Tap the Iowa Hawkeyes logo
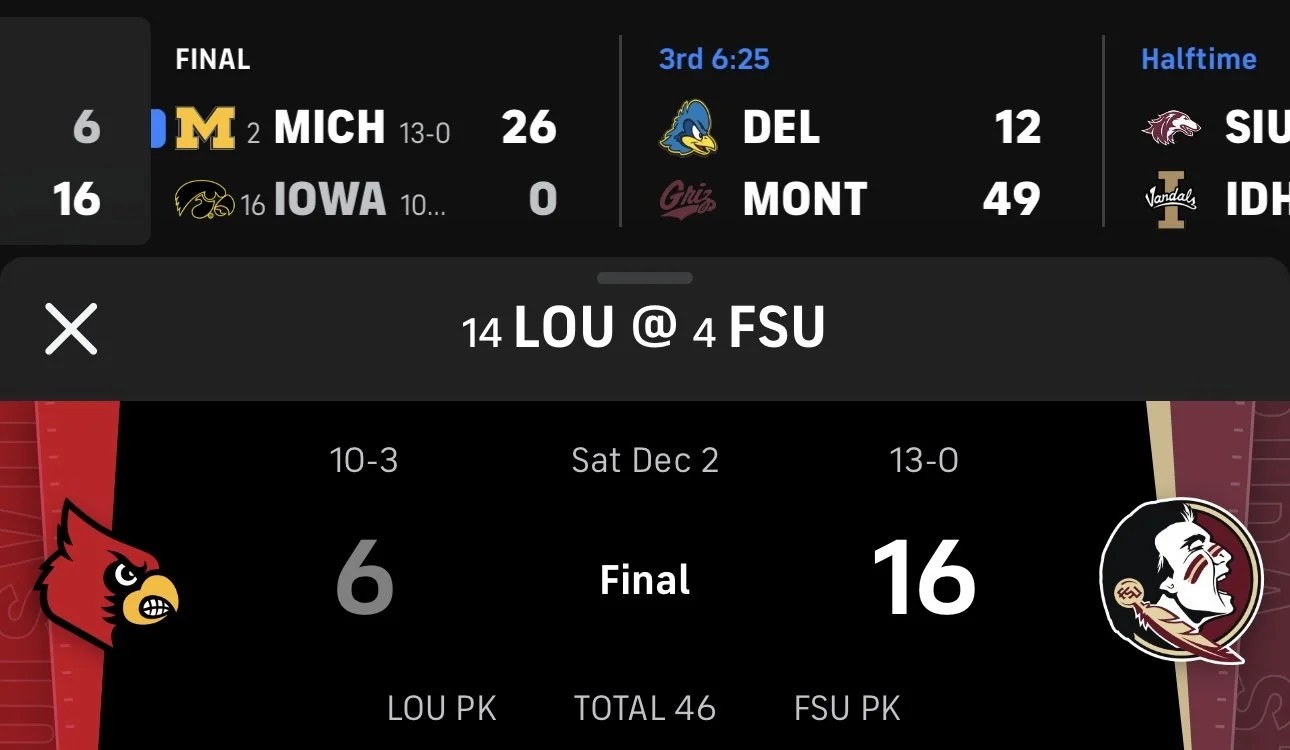Viewport: 1290px width, 750px height. [x=204, y=200]
